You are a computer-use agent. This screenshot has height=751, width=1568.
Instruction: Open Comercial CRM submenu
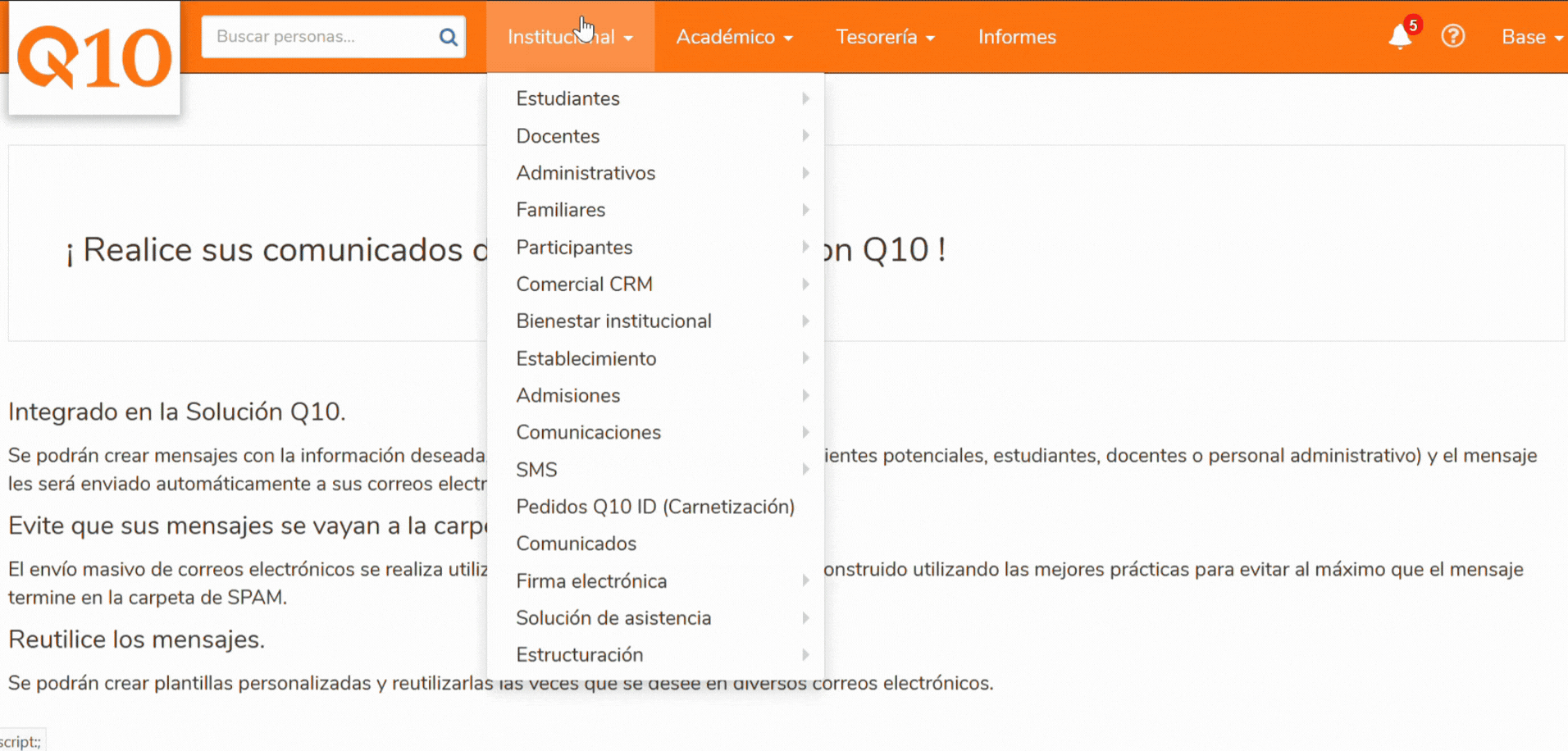coord(656,284)
